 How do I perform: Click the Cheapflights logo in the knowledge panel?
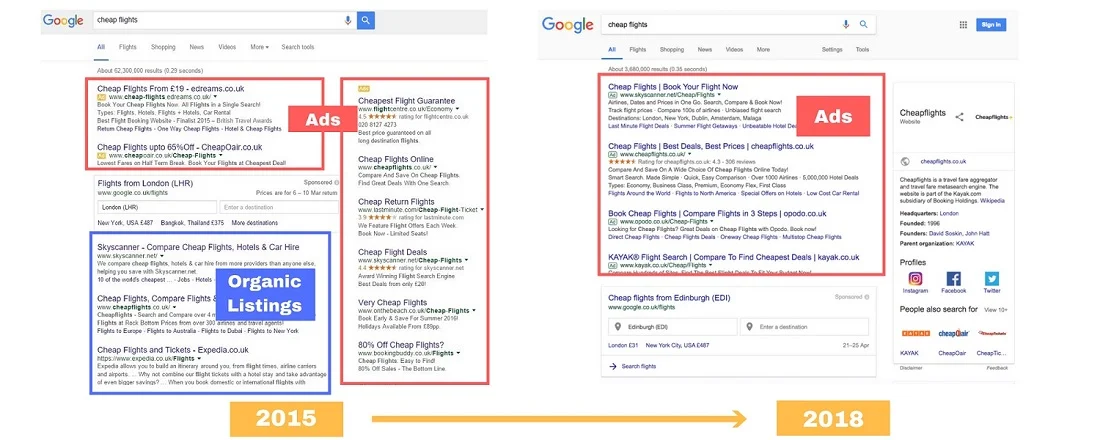pyautogui.click(x=993, y=117)
